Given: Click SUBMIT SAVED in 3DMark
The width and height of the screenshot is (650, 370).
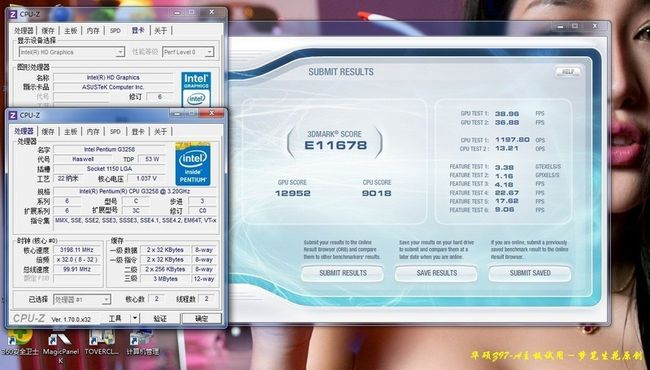Looking at the screenshot, I should [x=530, y=273].
